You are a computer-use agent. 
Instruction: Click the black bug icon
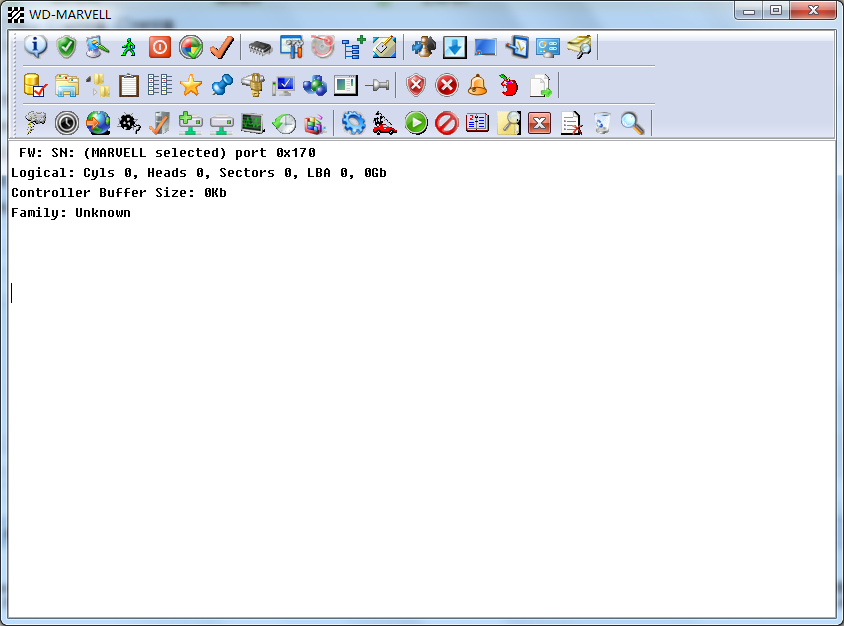point(129,124)
